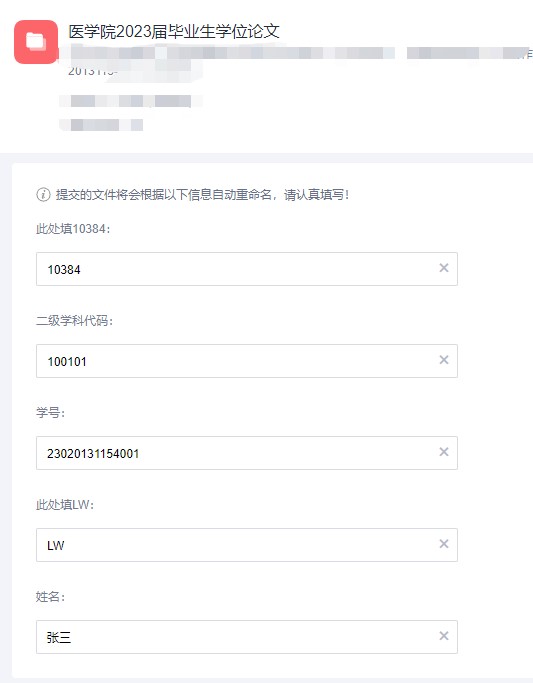Clear the 姓名 field with X icon
The image size is (533, 683).
pos(444,636)
